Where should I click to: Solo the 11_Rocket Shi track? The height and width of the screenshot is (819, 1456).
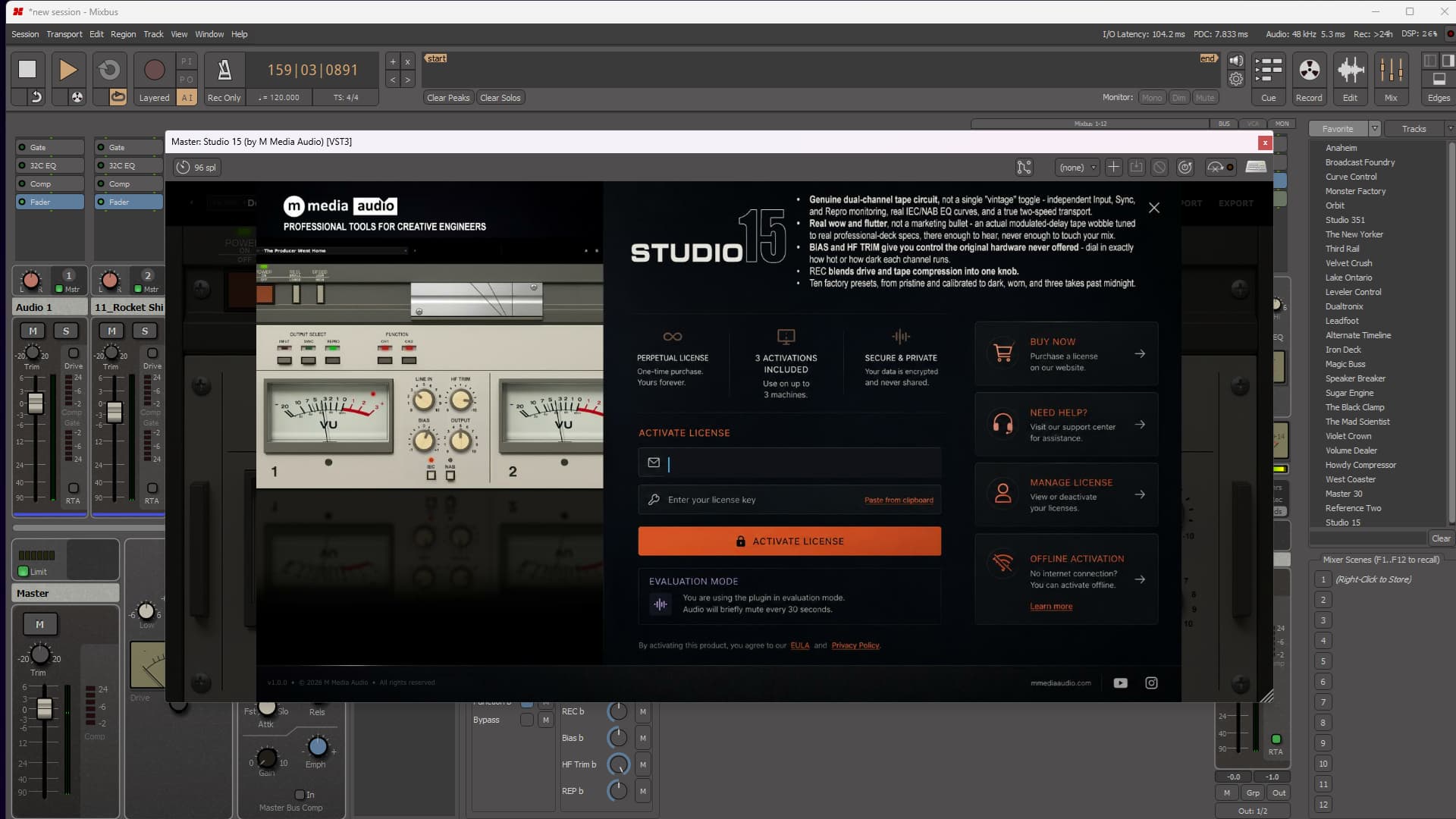pyautogui.click(x=145, y=331)
